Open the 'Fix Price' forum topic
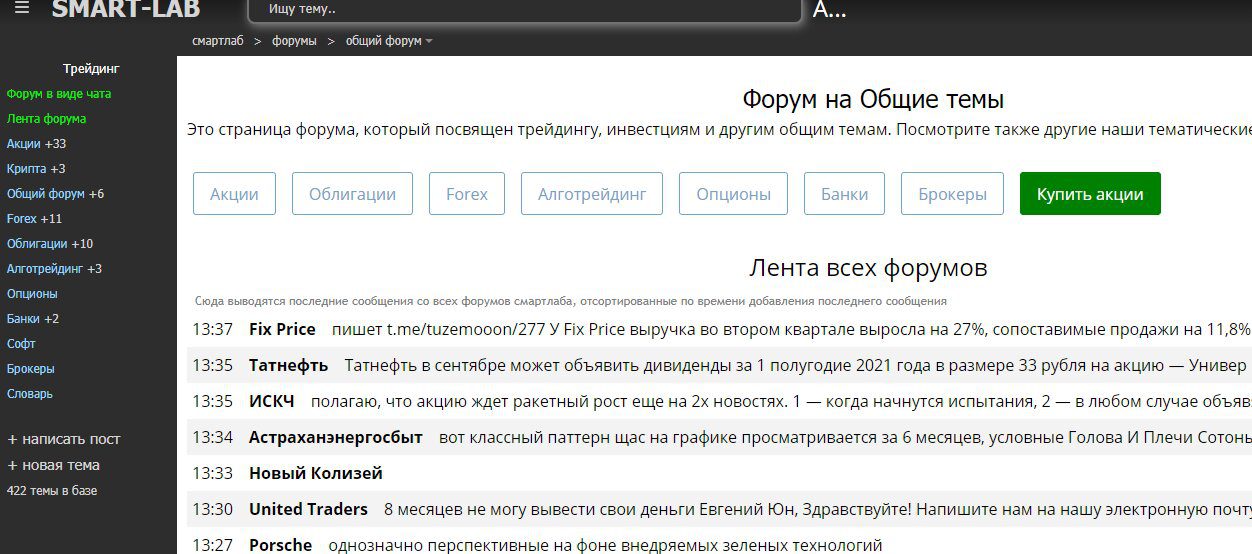Screen dimensions: 1252x554 coord(282,329)
